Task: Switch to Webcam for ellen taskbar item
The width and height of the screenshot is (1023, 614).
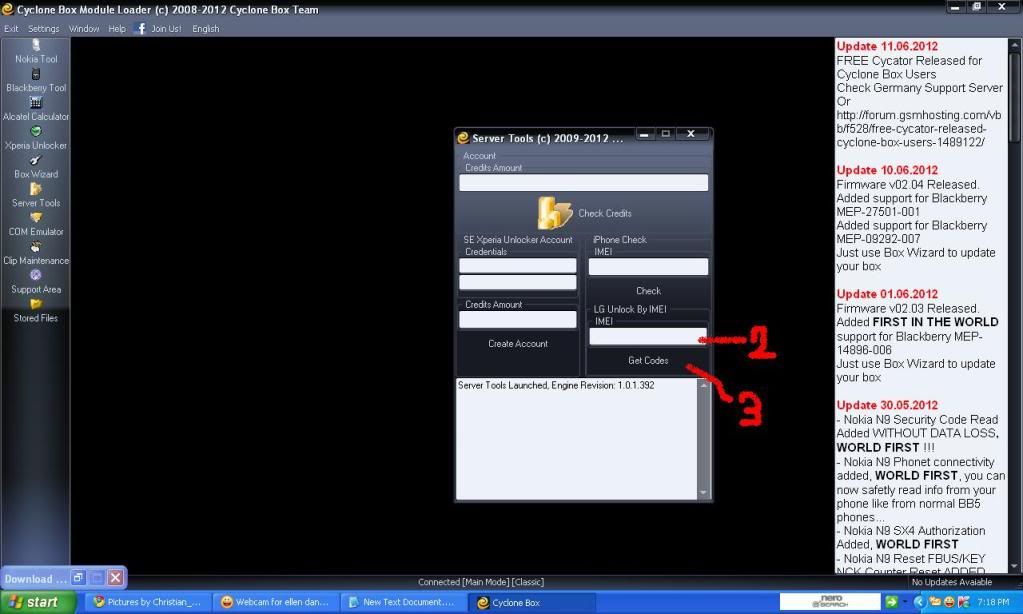Action: click(x=275, y=602)
